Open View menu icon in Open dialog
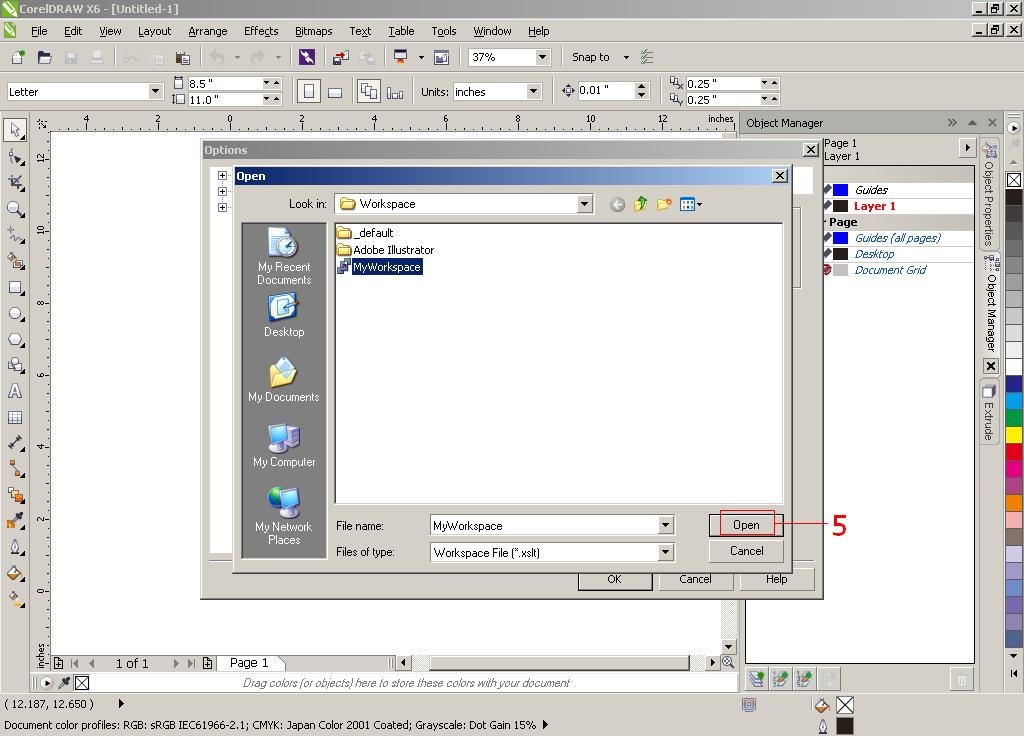Viewport: 1024px width, 736px height. tap(690, 204)
